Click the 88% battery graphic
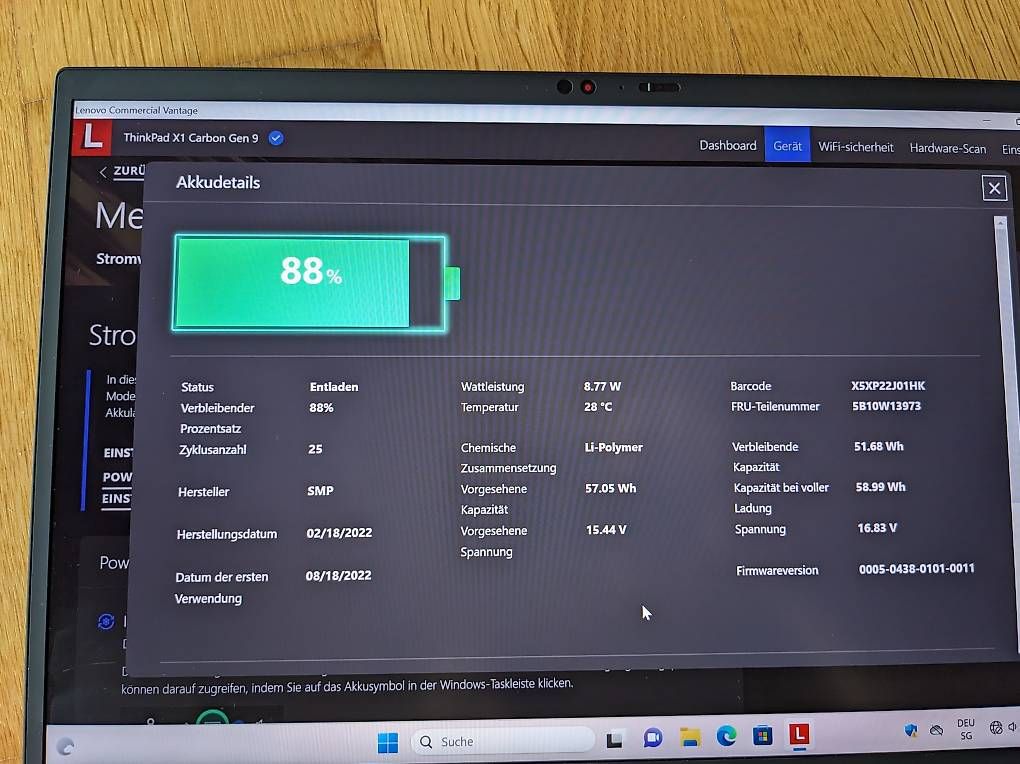Screen dimensions: 1020x764 click(x=315, y=283)
